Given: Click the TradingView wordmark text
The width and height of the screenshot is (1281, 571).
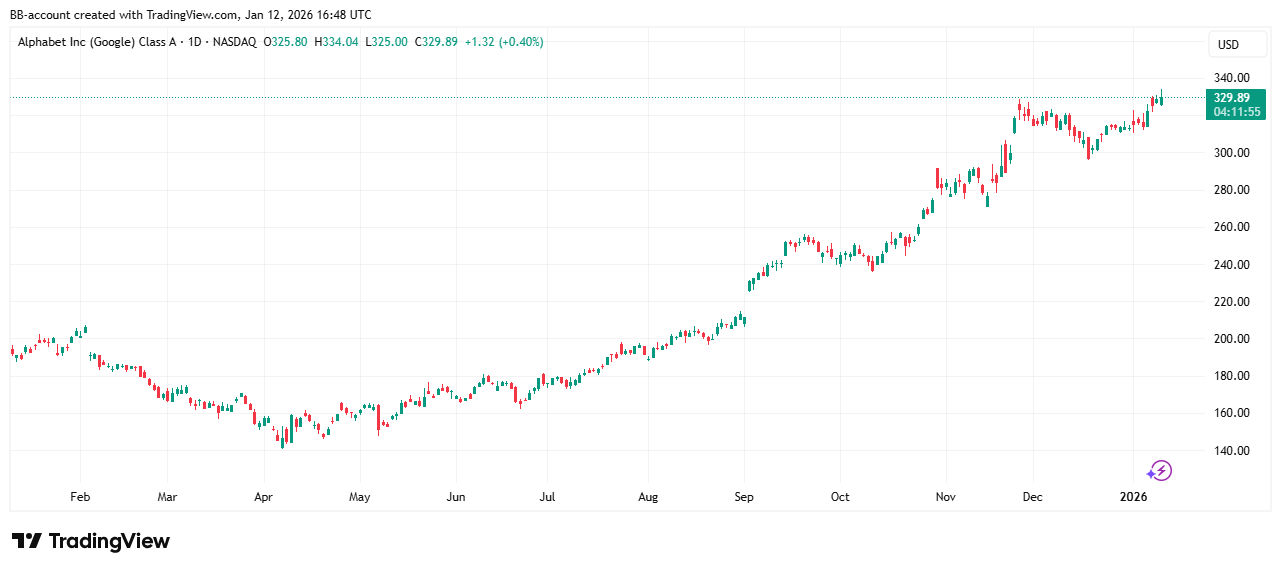Looking at the screenshot, I should [109, 541].
